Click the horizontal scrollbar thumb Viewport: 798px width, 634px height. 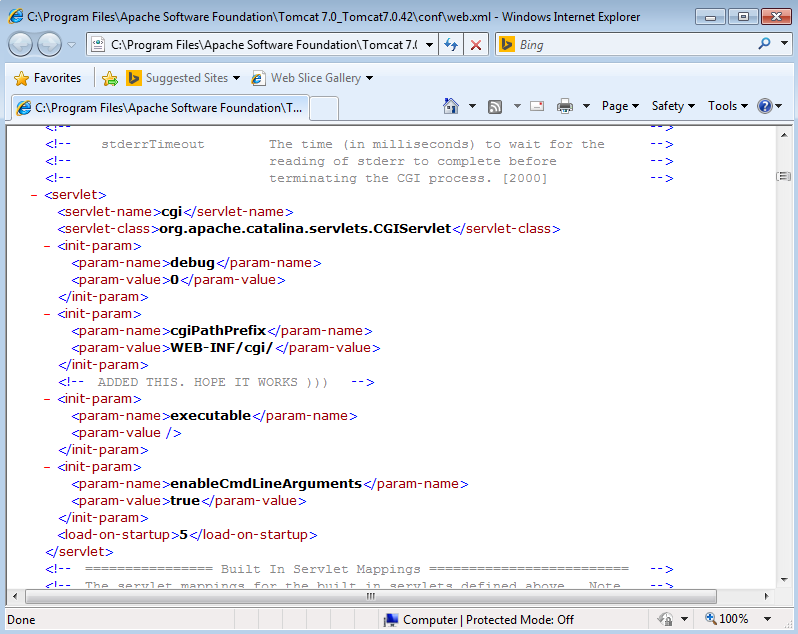point(371,596)
